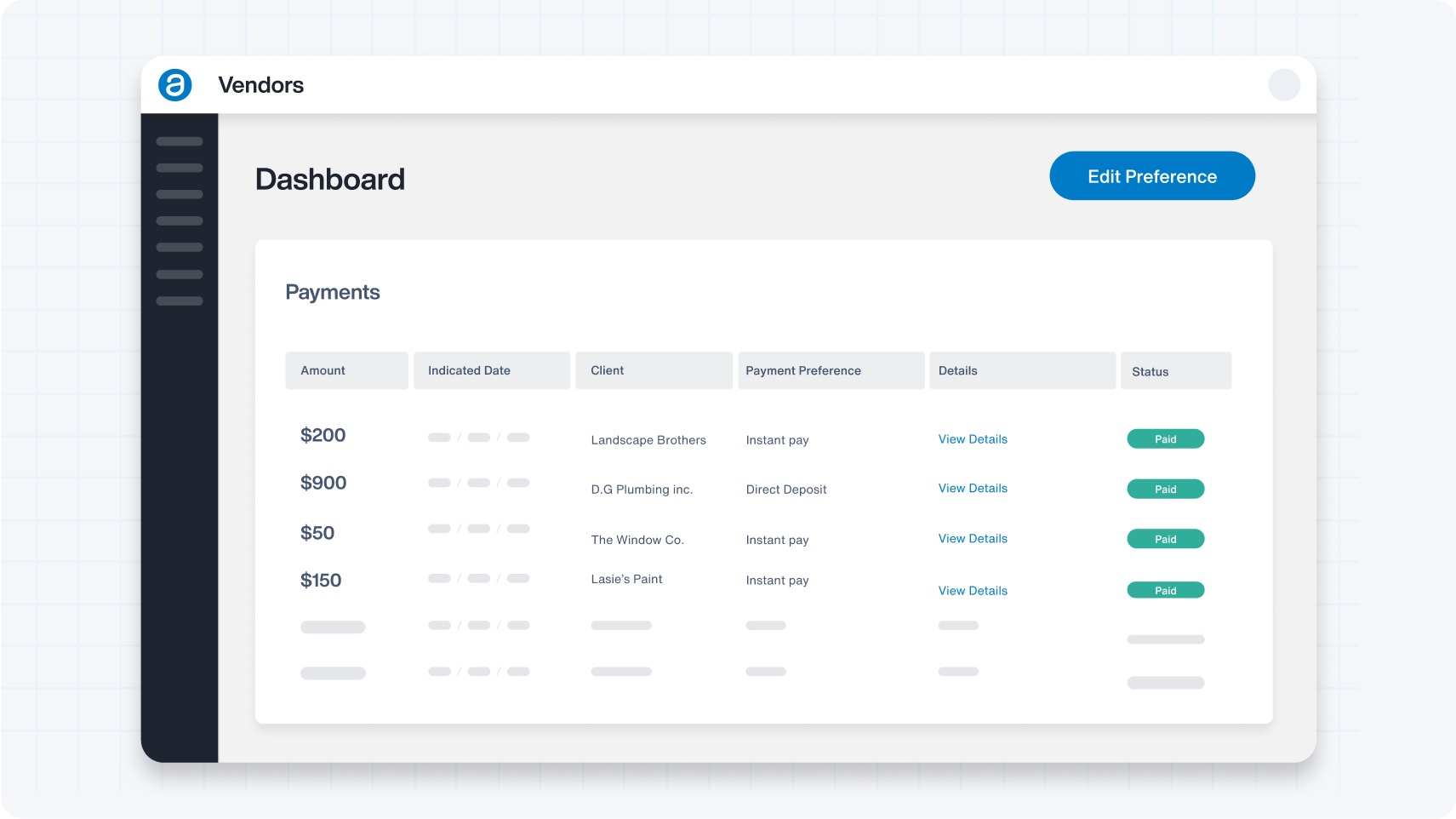Click the Status column header
This screenshot has height=819, width=1456.
coord(1175,371)
